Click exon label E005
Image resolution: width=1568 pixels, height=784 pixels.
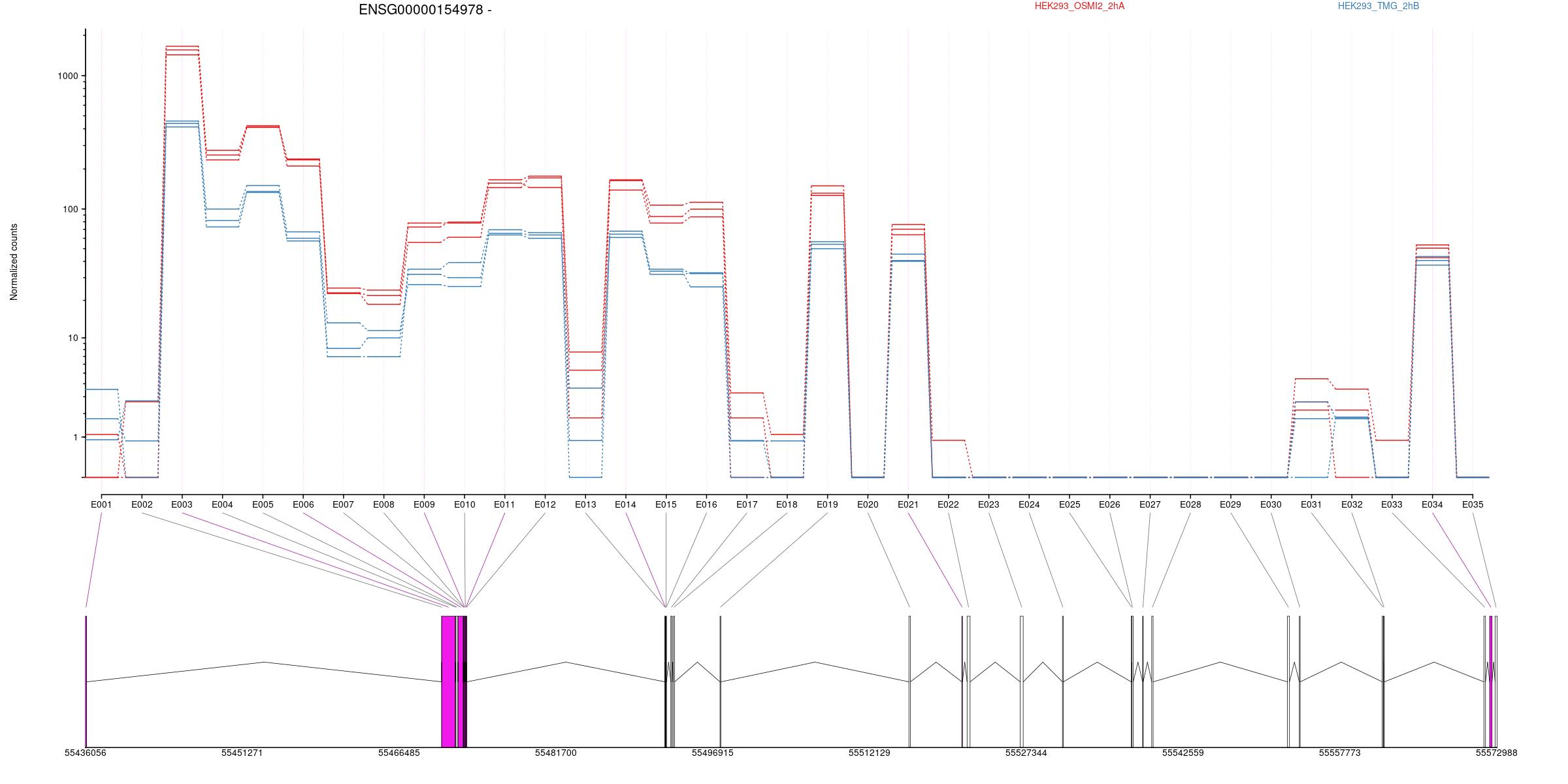[263, 504]
